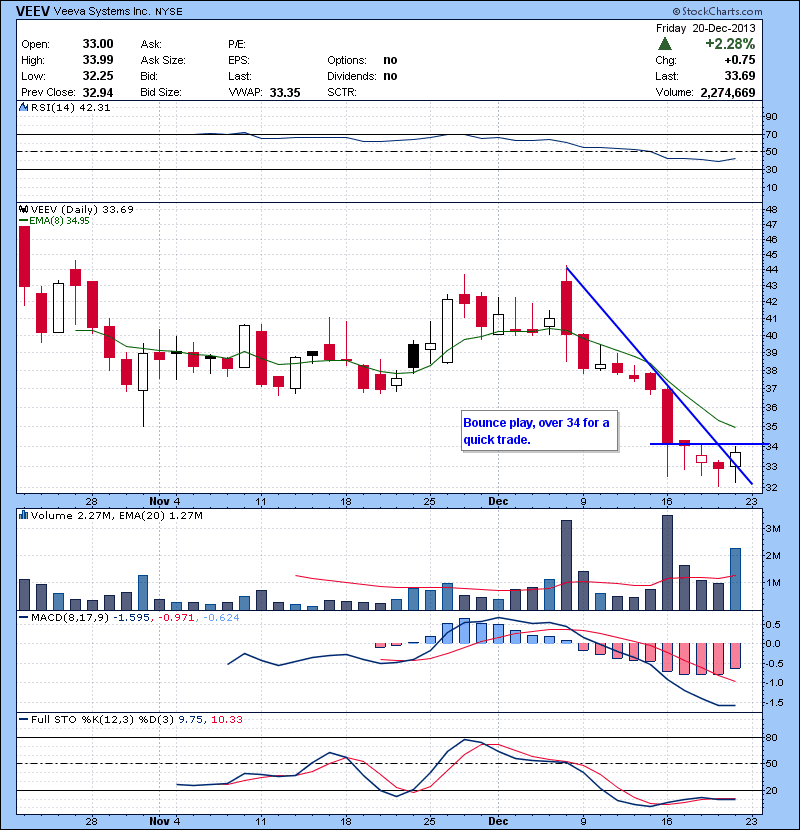Click the VWAP value 33.35
Viewport: 800px width, 830px height.
coord(285,92)
